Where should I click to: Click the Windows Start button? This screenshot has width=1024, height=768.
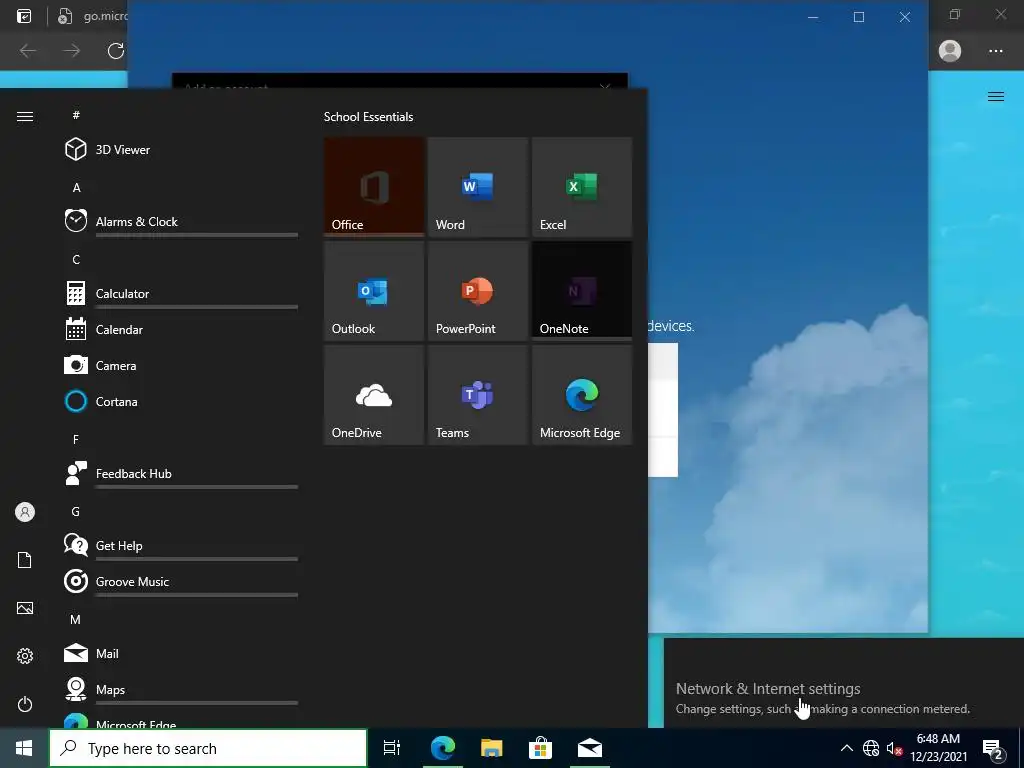click(24, 748)
